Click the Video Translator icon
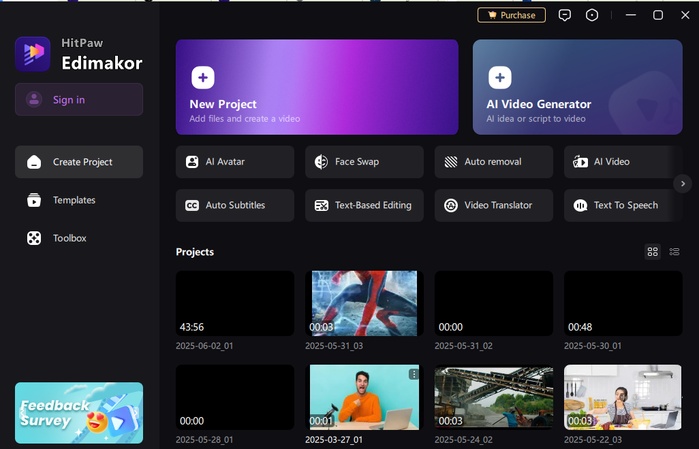 point(451,205)
